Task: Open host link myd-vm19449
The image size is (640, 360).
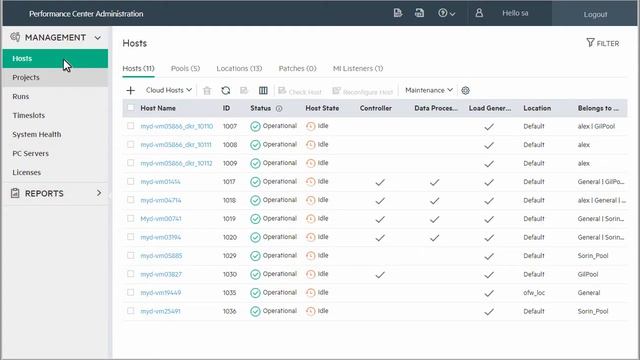Action: click(x=161, y=293)
